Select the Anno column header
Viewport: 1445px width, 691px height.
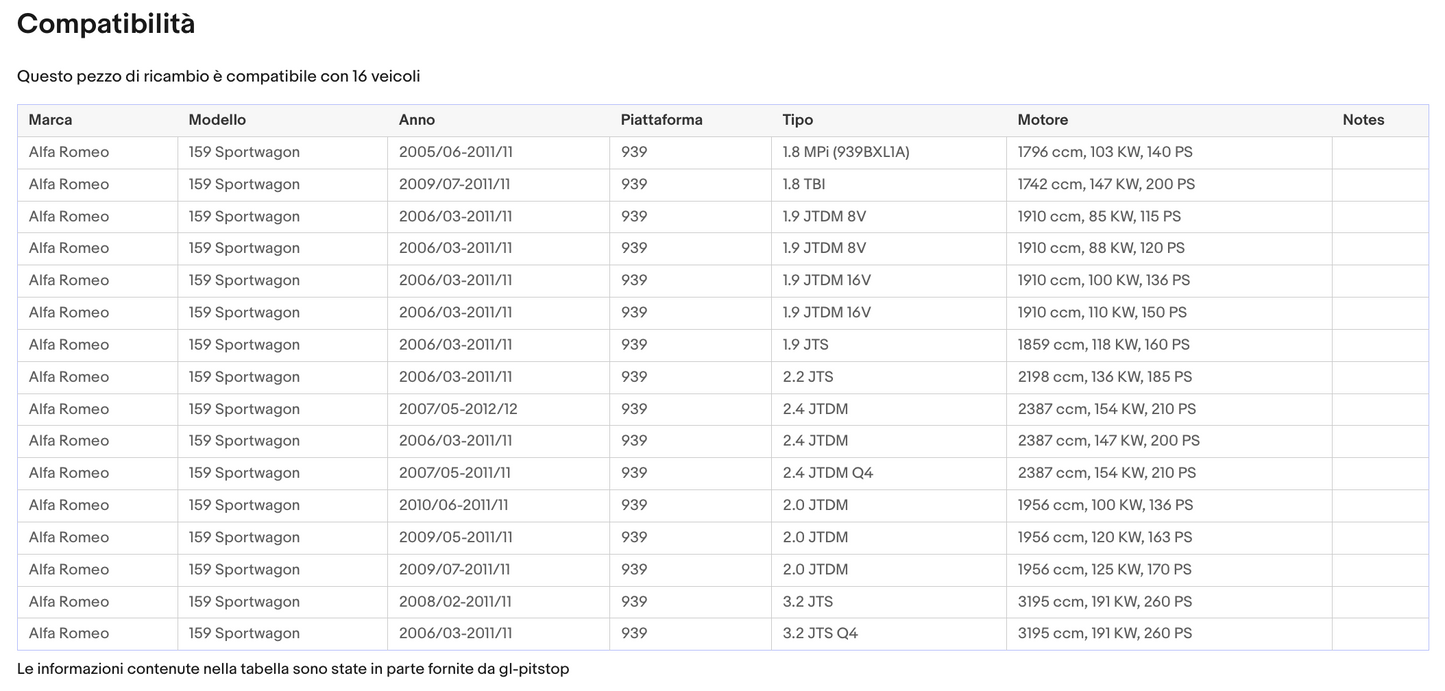coord(416,120)
